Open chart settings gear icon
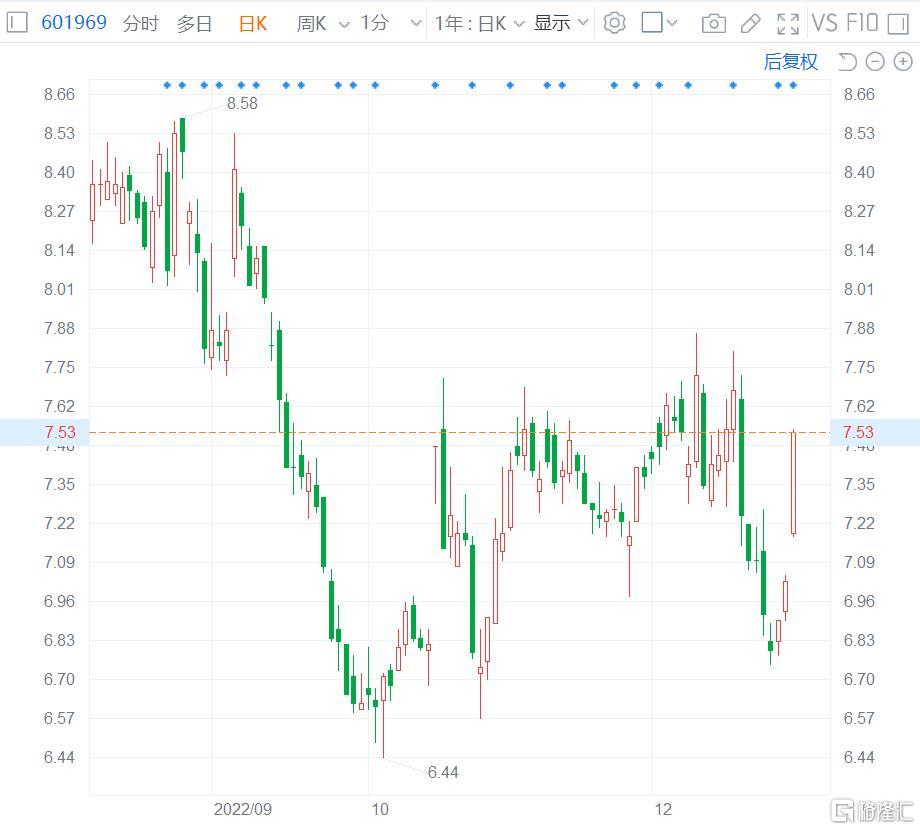The width and height of the screenshot is (920, 830). pyautogui.click(x=614, y=23)
